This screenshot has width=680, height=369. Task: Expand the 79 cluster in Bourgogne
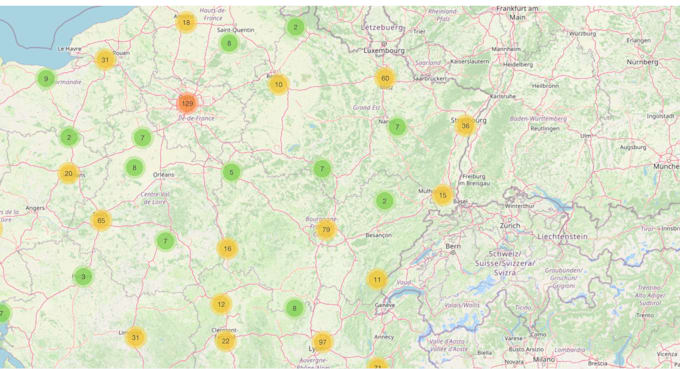click(326, 230)
